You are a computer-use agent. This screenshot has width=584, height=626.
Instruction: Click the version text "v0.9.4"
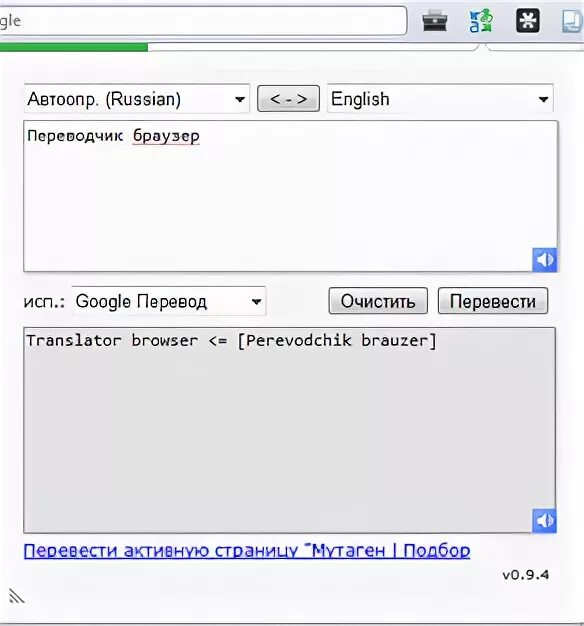tap(525, 575)
